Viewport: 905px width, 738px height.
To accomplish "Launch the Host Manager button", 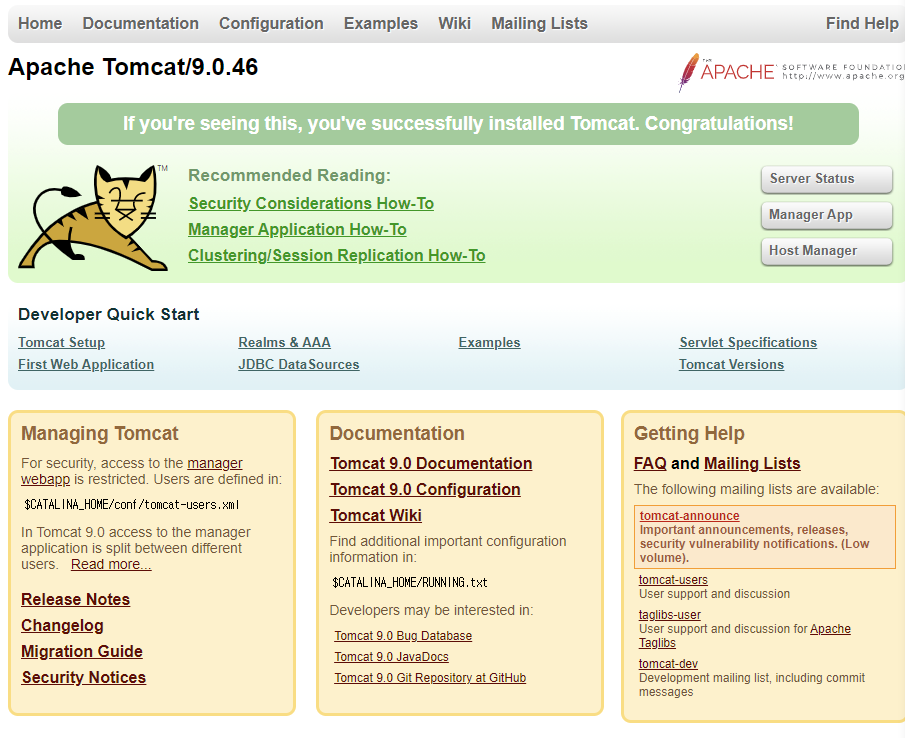I will (x=827, y=250).
